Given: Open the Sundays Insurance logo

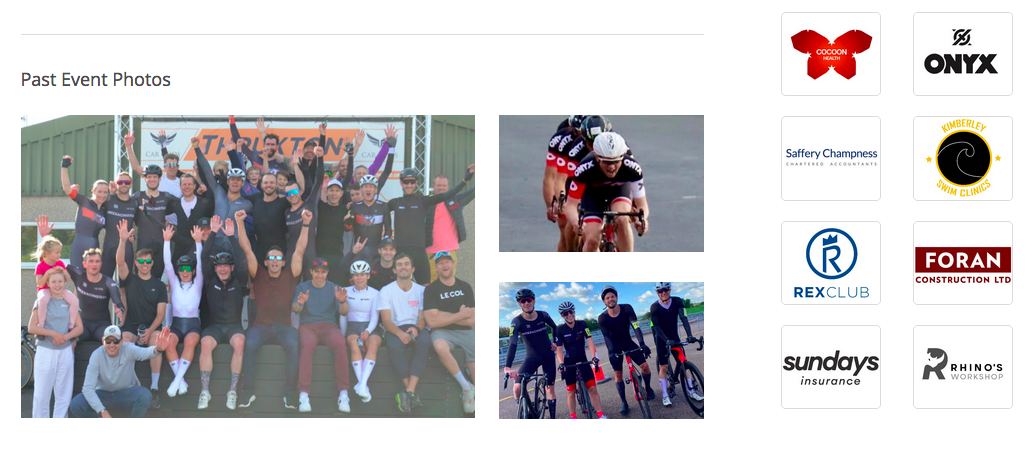Looking at the screenshot, I should (831, 367).
